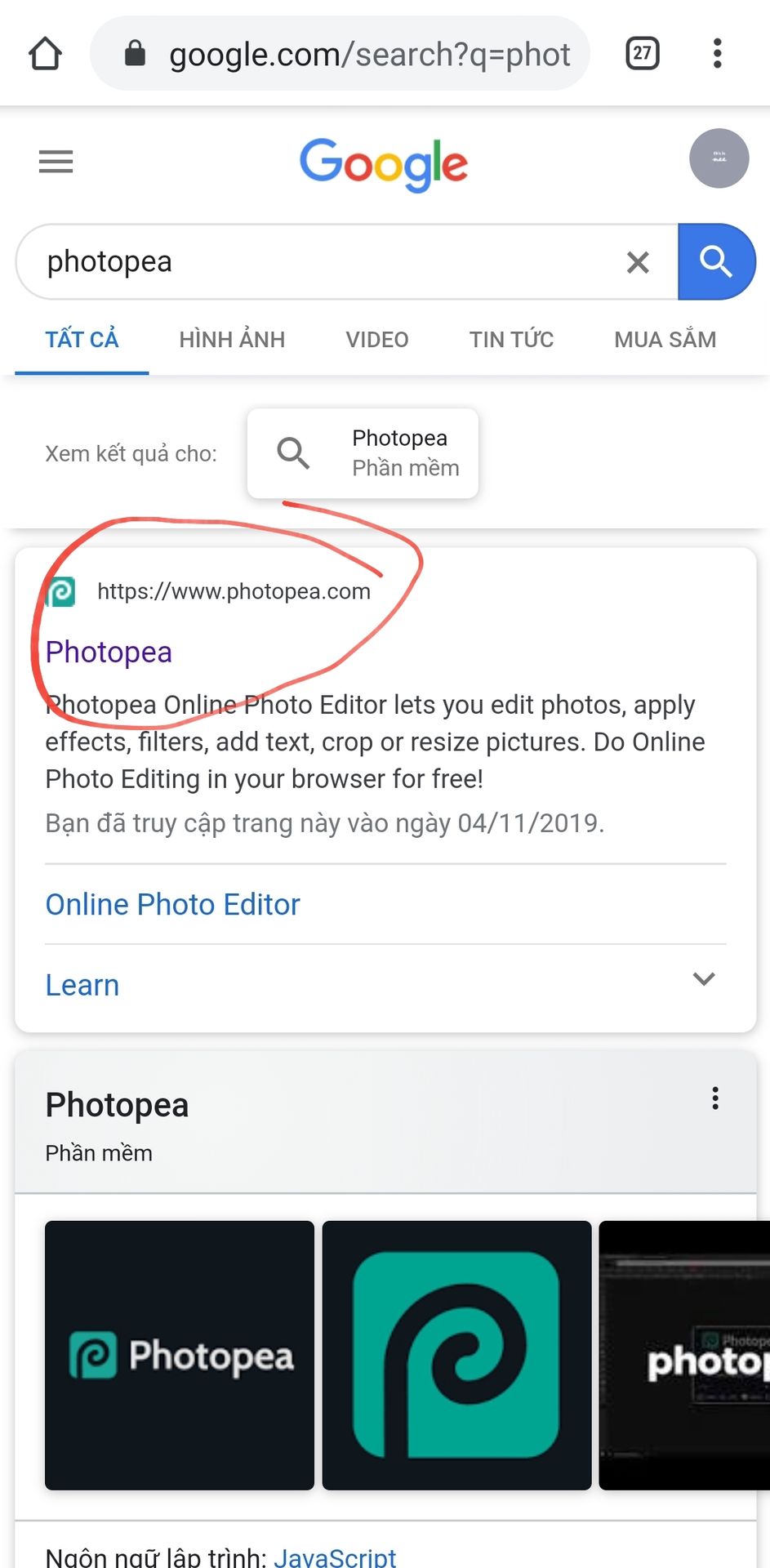770x1568 pixels.
Task: Switch to the HÌNH ẢNH tab
Action: 233,340
